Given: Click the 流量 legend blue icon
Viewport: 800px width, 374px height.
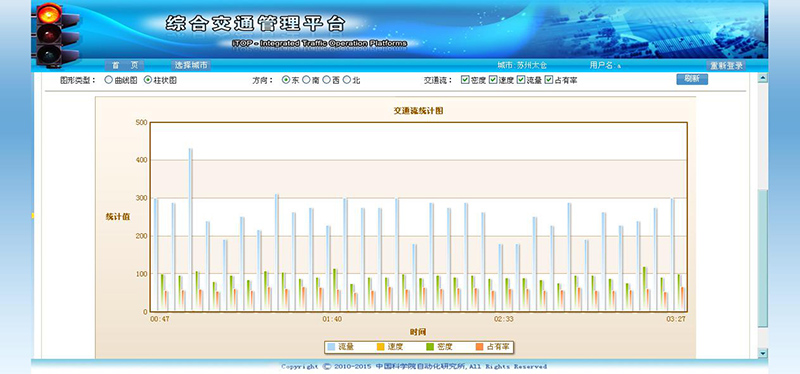Looking at the screenshot, I should (332, 347).
